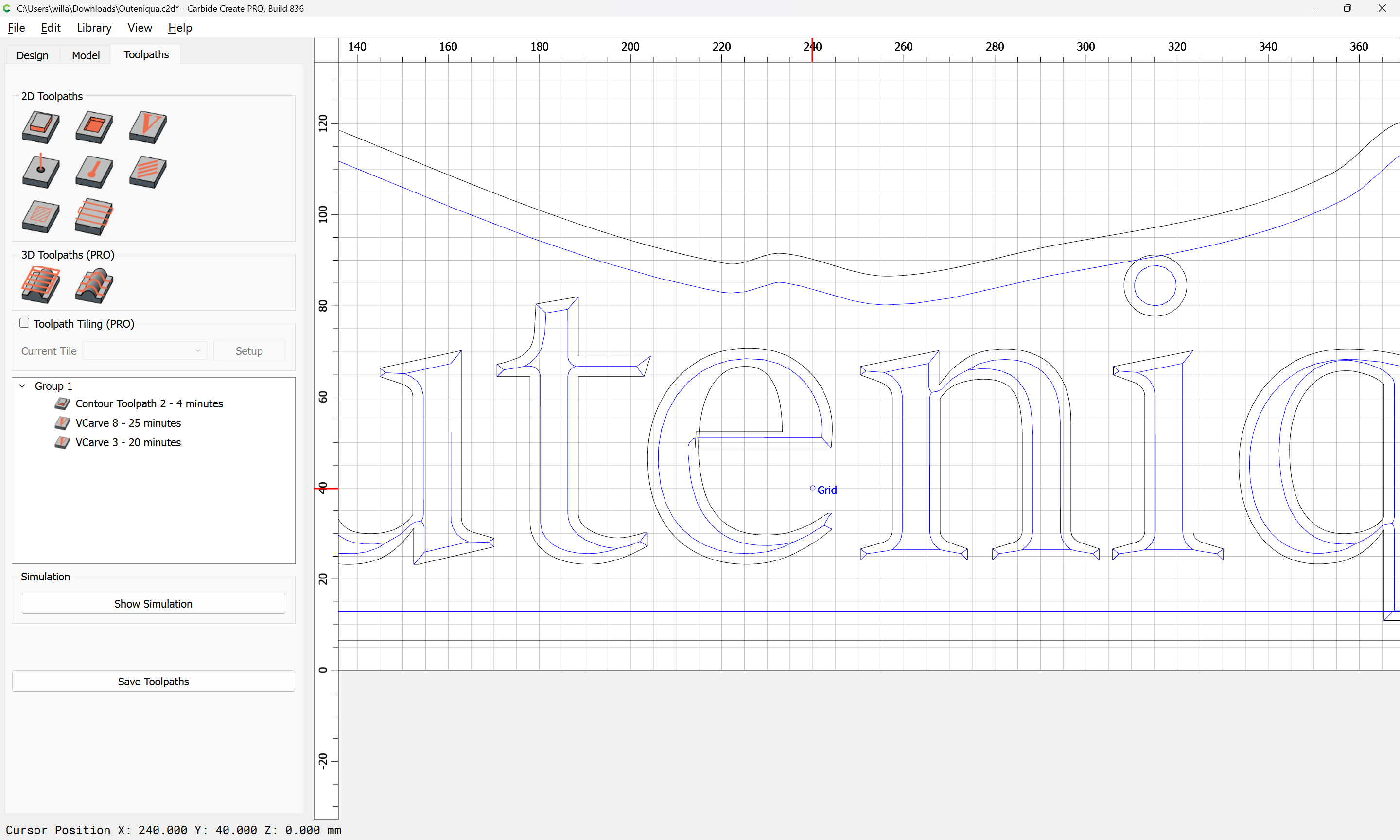Select Contour Toolpath 2 entry

pyautogui.click(x=149, y=403)
